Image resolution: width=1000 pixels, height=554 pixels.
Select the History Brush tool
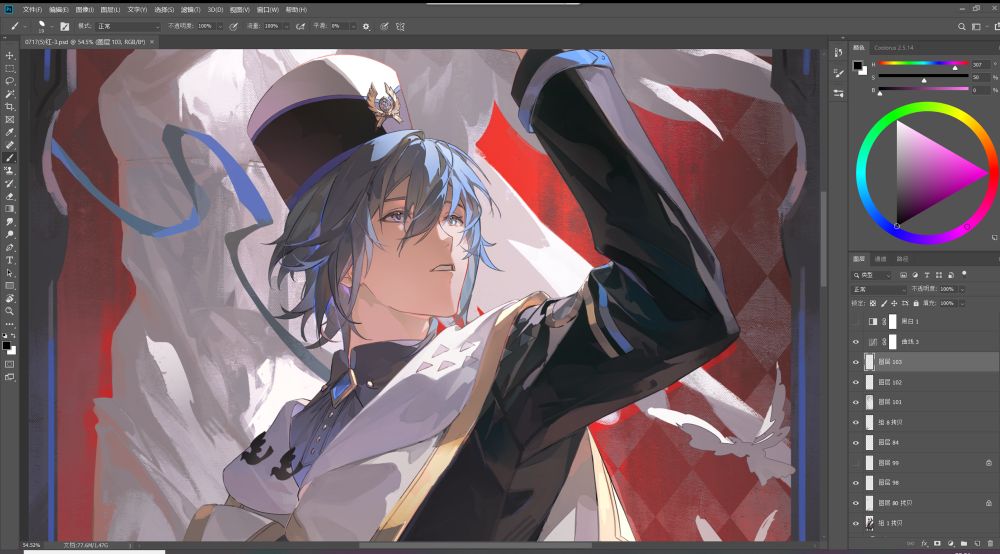pyautogui.click(x=10, y=184)
